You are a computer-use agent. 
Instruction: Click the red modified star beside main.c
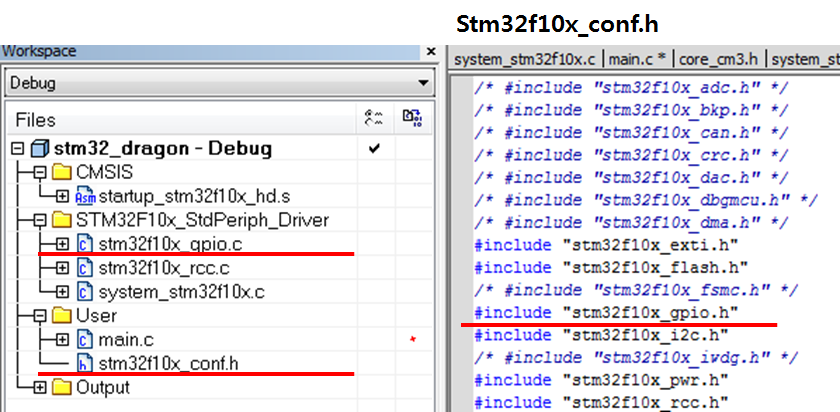(412, 339)
